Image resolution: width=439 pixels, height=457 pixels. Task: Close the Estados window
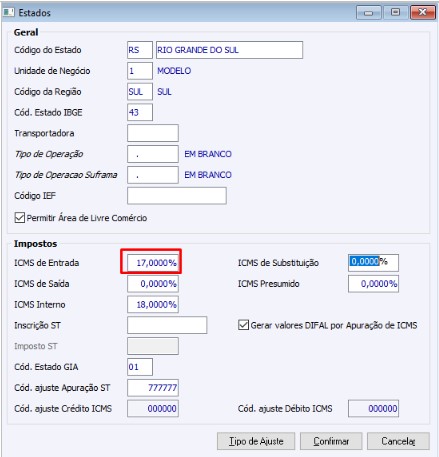coord(423,12)
